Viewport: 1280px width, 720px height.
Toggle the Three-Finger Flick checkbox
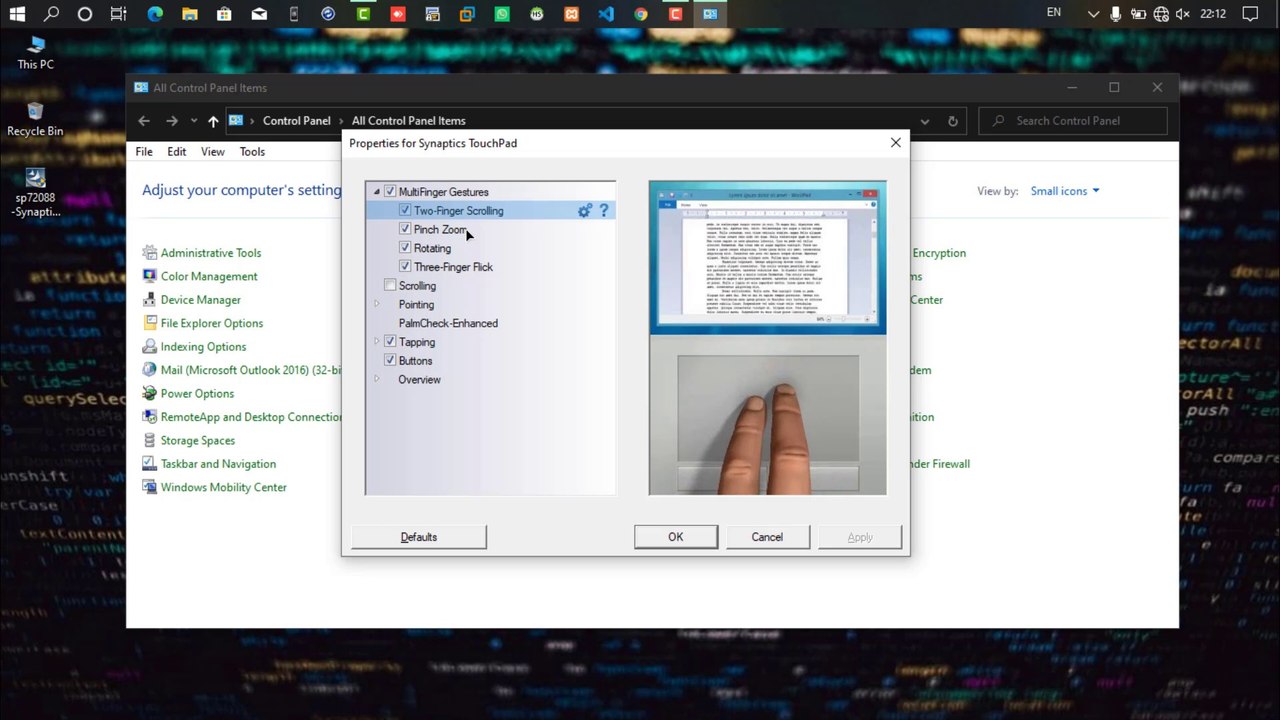tap(405, 267)
